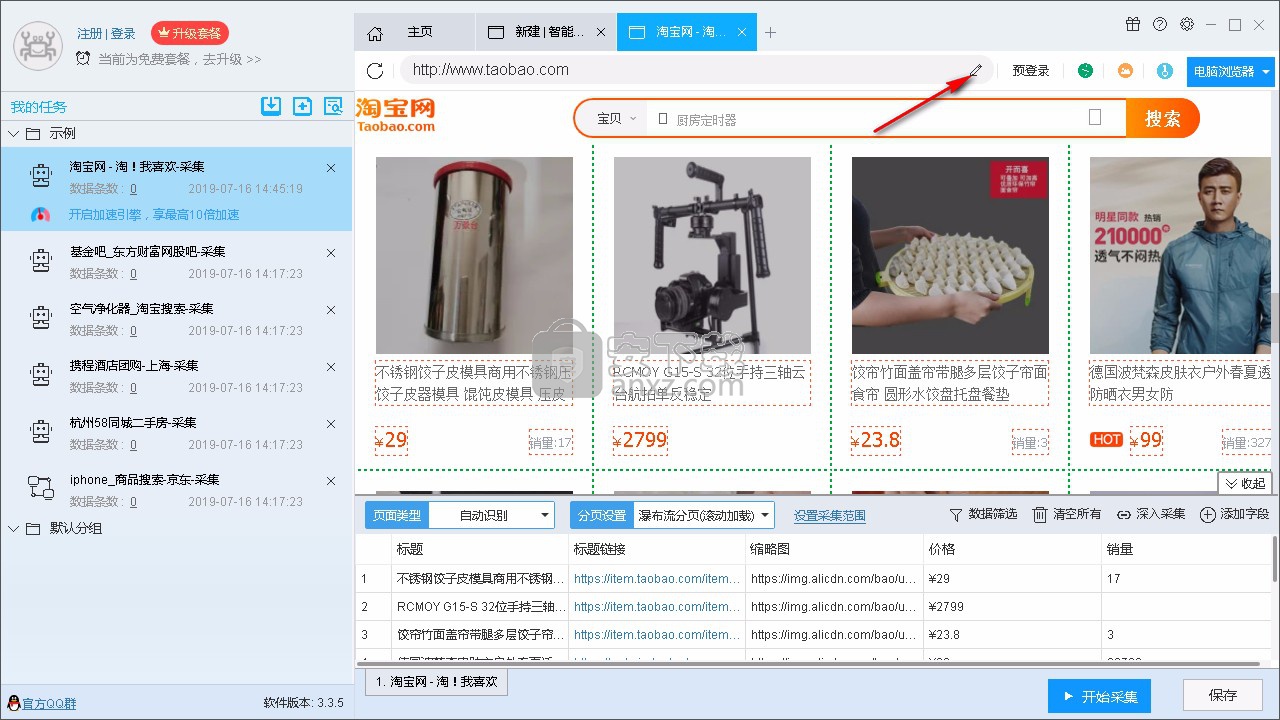Click the QQ penguin icon at bottom left
1280x720 pixels.
[x=14, y=703]
